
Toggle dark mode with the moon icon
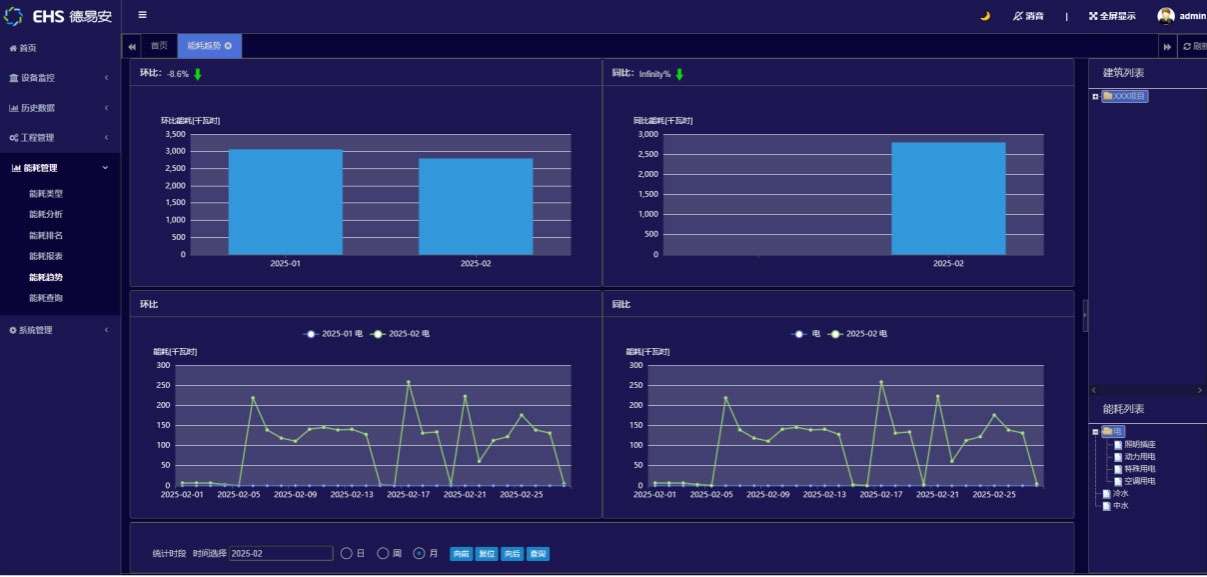pyautogui.click(x=985, y=16)
